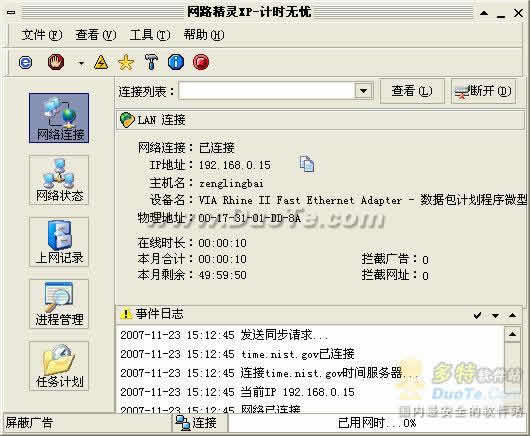The width and height of the screenshot is (530, 436).
Task: Click the 查看(L) button
Action: click(x=412, y=91)
